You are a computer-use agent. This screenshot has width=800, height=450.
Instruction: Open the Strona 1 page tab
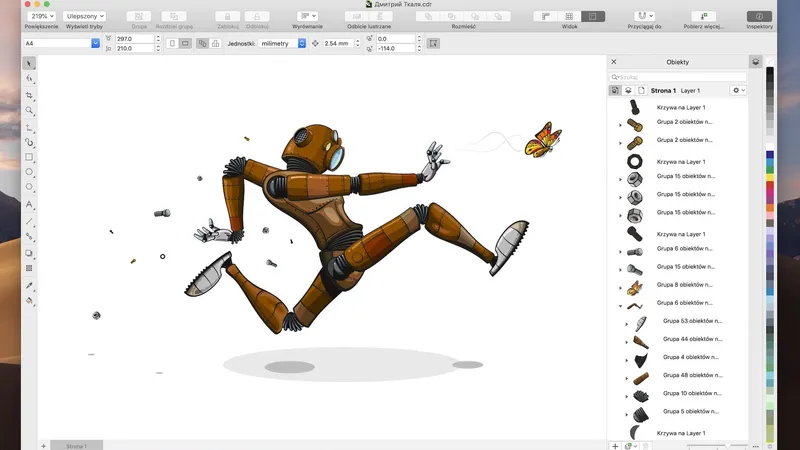[x=76, y=445]
